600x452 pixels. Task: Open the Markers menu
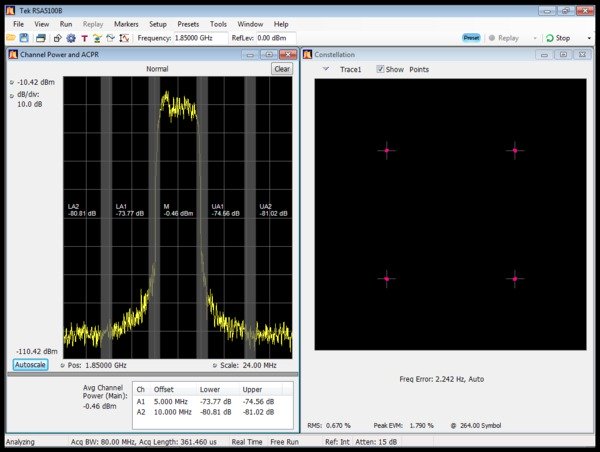click(126, 23)
